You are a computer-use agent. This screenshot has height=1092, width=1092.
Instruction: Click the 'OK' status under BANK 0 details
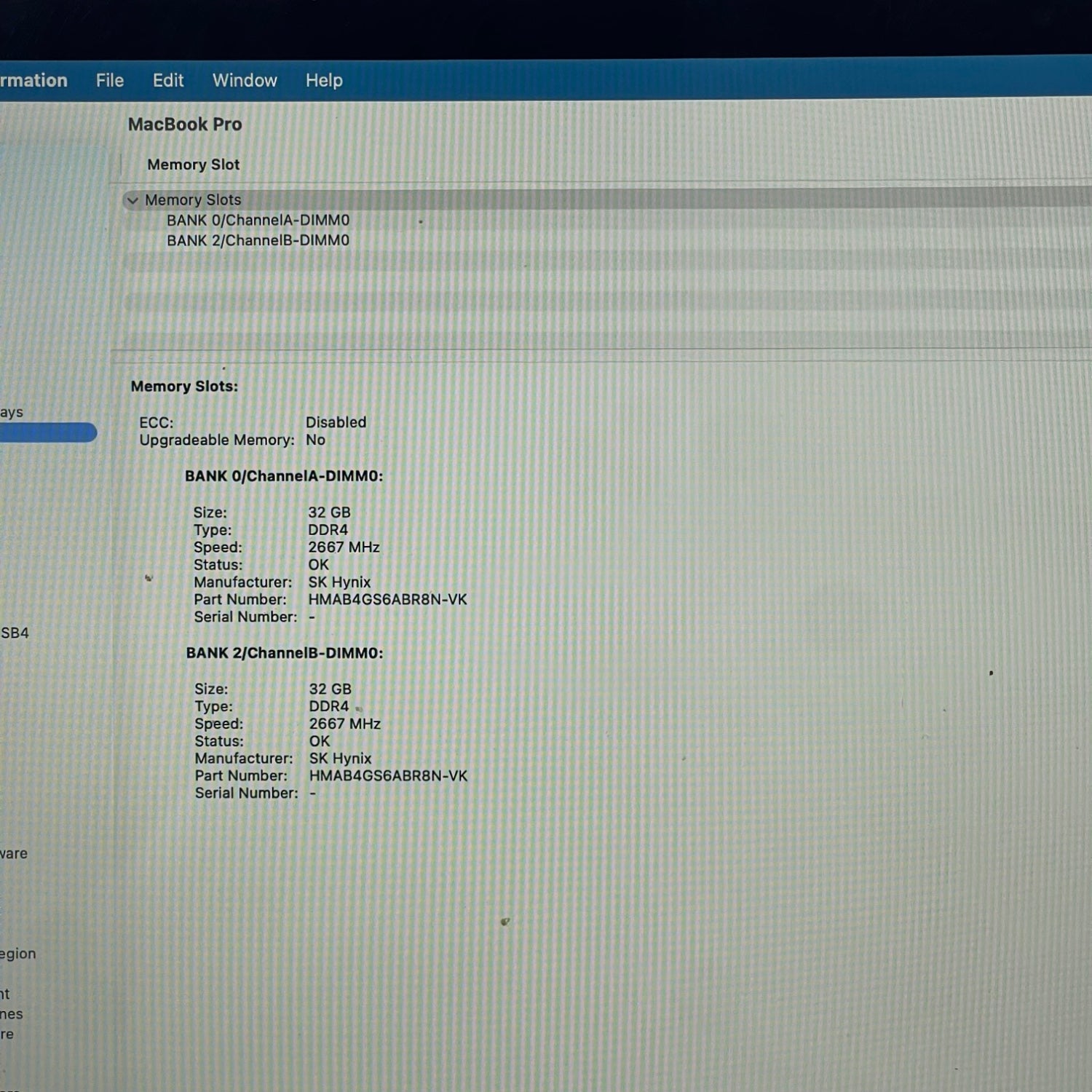coord(318,565)
